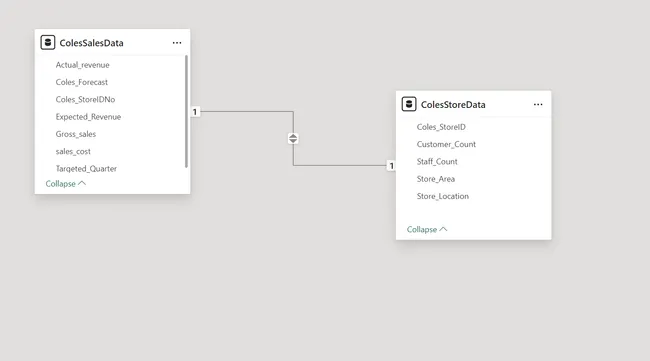Collapse the ColesStoreData table card
This screenshot has width=650, height=361.
pyautogui.click(x=427, y=229)
